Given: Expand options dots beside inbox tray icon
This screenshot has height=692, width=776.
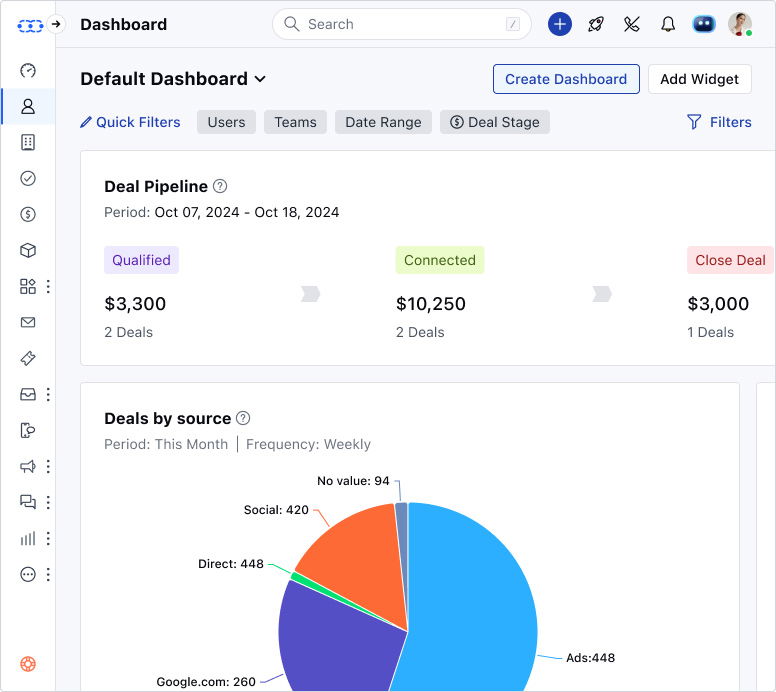Looking at the screenshot, I should pyautogui.click(x=48, y=394).
